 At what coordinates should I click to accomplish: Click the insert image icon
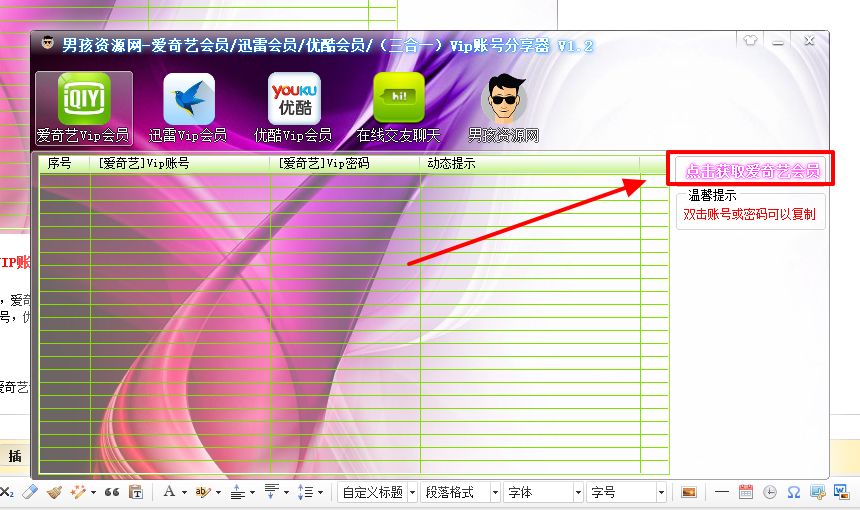pos(688,492)
